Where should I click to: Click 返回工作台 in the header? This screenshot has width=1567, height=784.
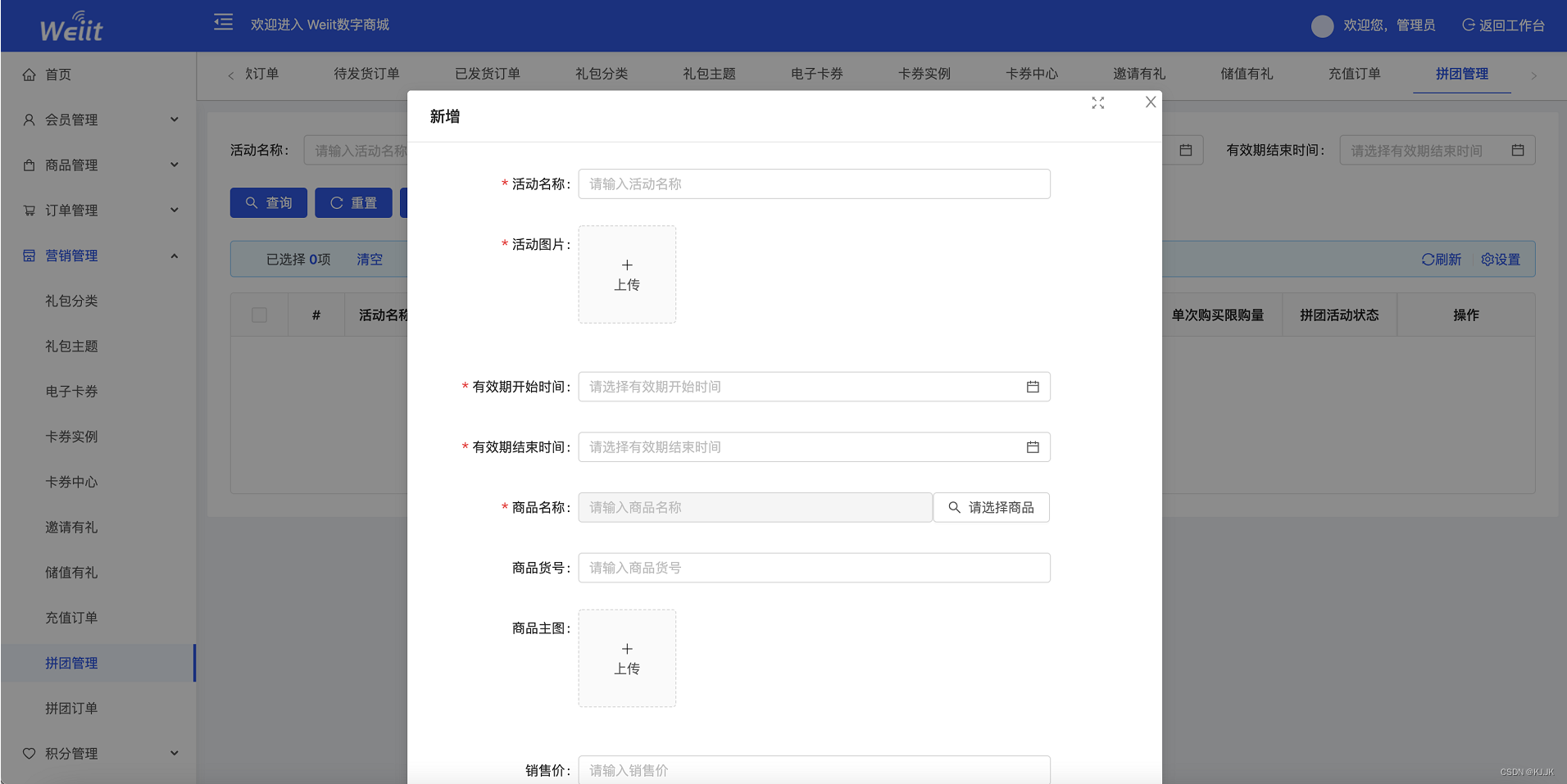click(x=1503, y=25)
